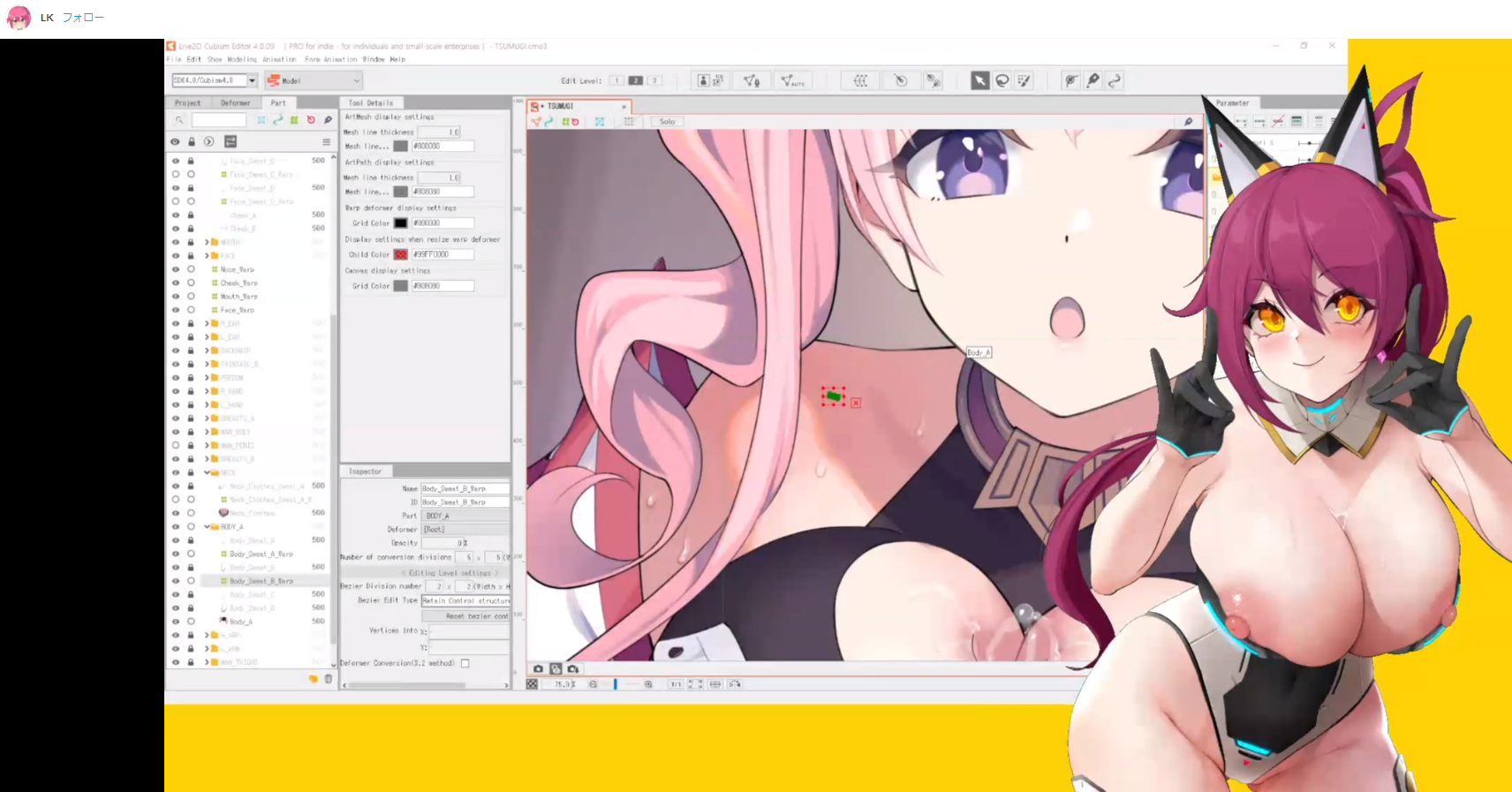Hide the Body_Sweat_B_Warp deformer
The width and height of the screenshot is (1512, 792).
pyautogui.click(x=176, y=581)
